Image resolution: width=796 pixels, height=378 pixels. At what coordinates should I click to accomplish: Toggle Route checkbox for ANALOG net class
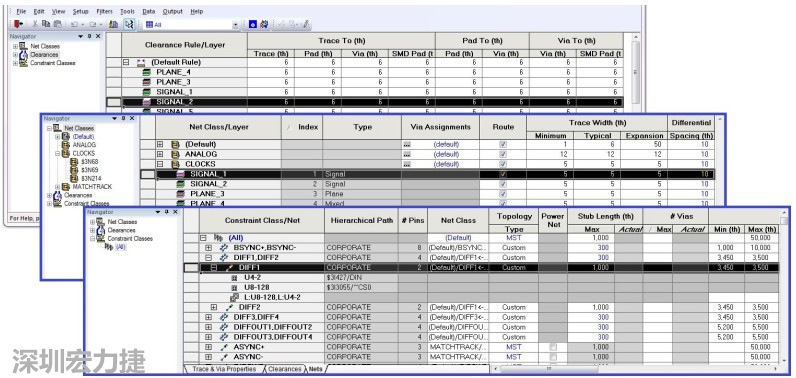point(503,154)
